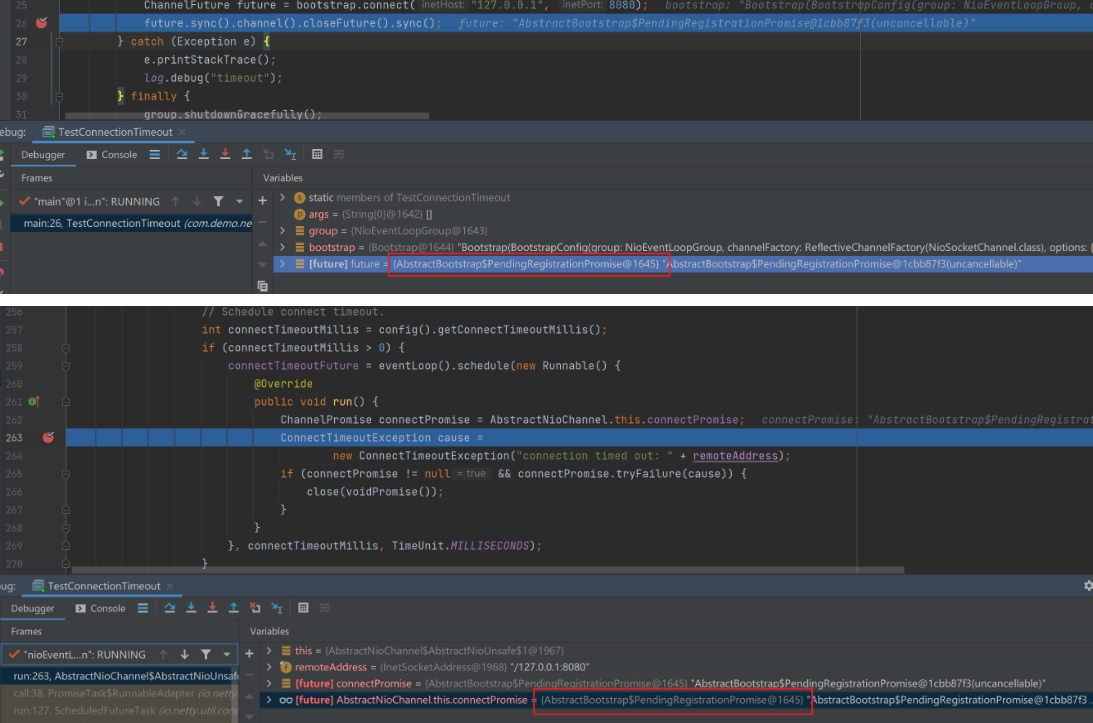Switch to the Console tab in the lower panel

coord(100,608)
